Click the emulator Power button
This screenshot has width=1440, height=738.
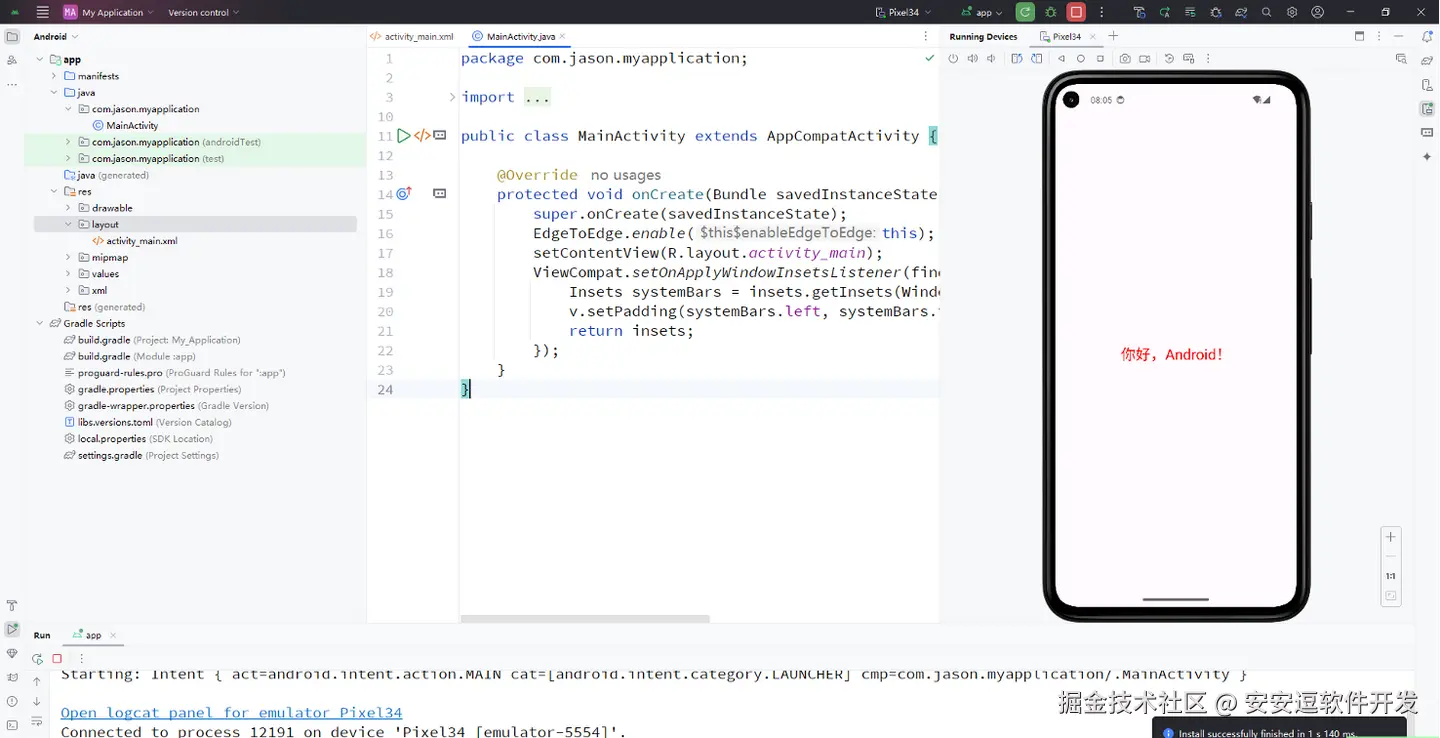[953, 59]
